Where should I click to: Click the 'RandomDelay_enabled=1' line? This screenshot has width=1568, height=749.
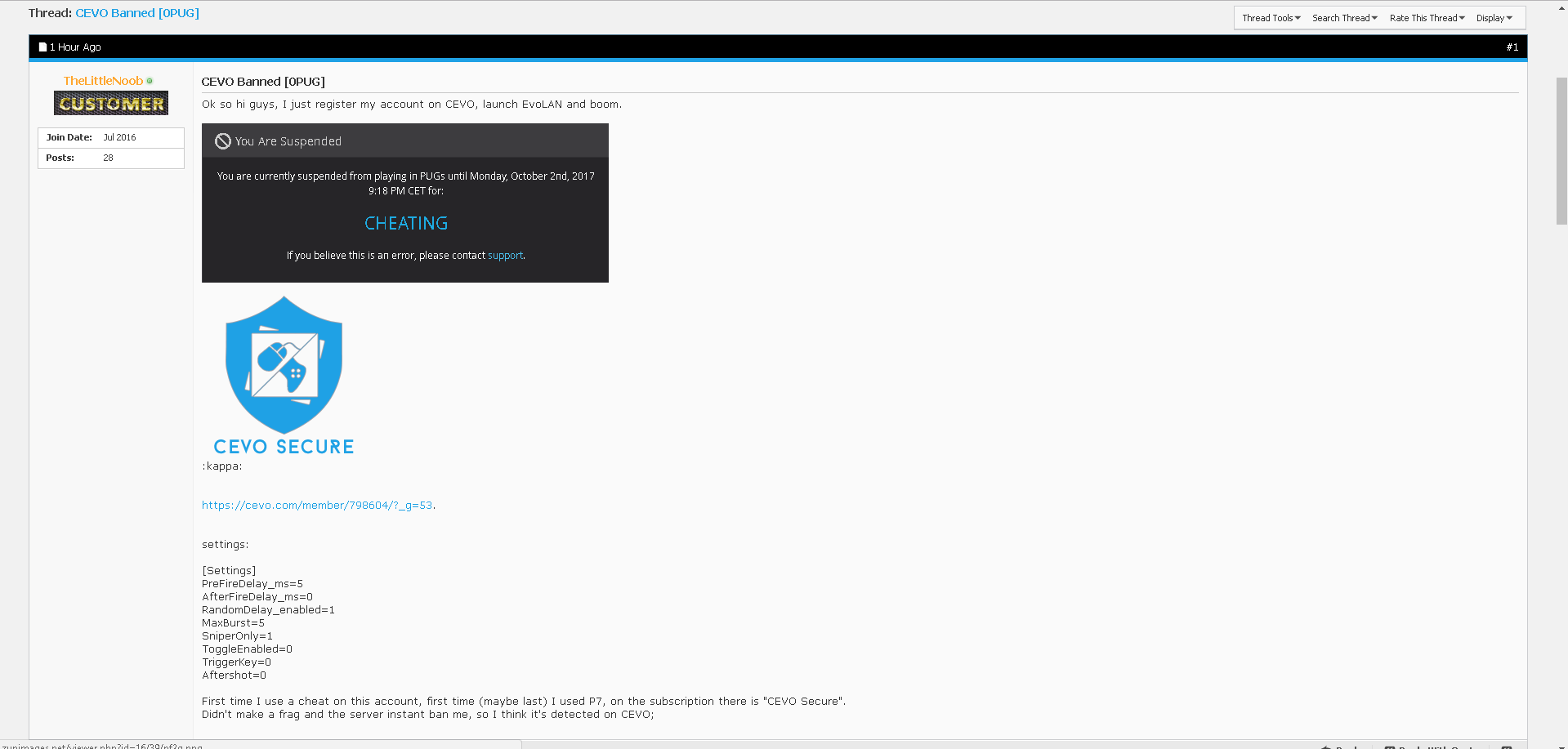(268, 610)
